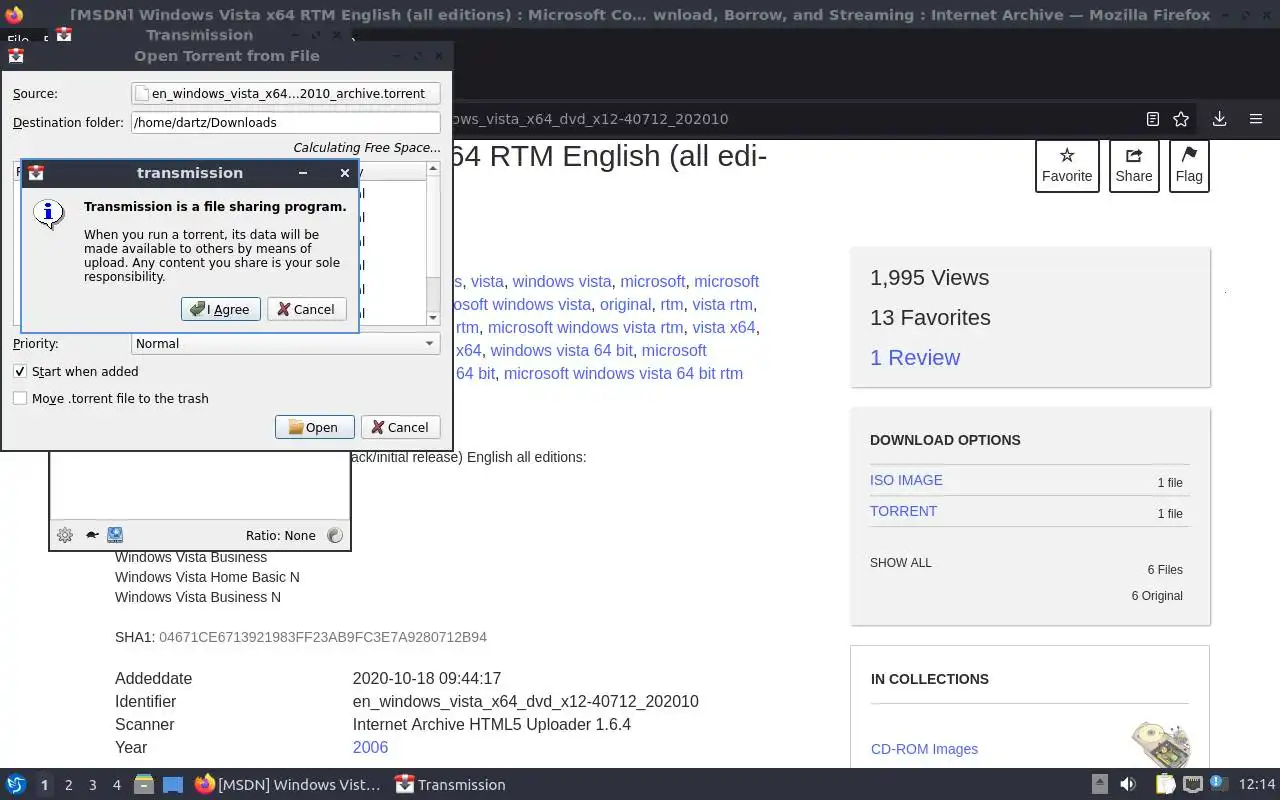
Task: Click the 'vista x64' topic link
Action: pyautogui.click(x=724, y=328)
